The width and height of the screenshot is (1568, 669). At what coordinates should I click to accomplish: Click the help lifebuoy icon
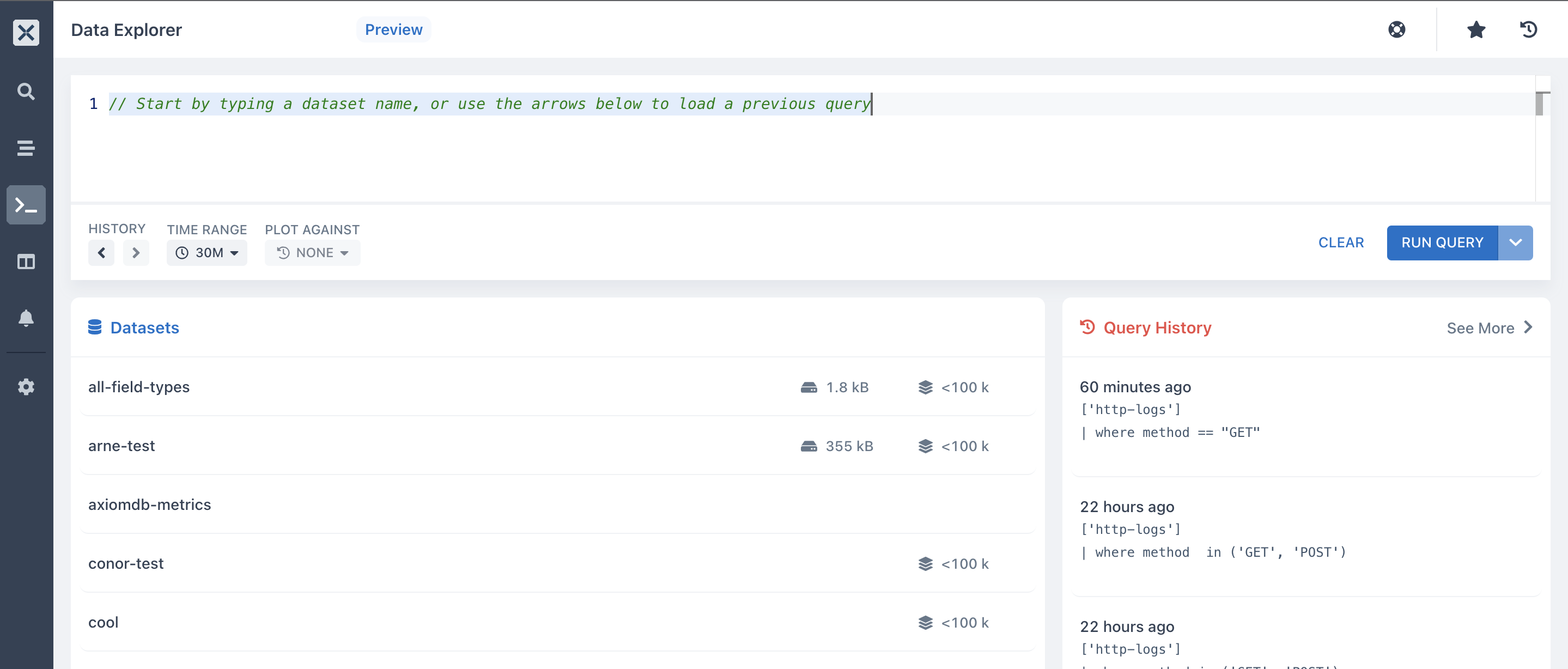click(1396, 29)
